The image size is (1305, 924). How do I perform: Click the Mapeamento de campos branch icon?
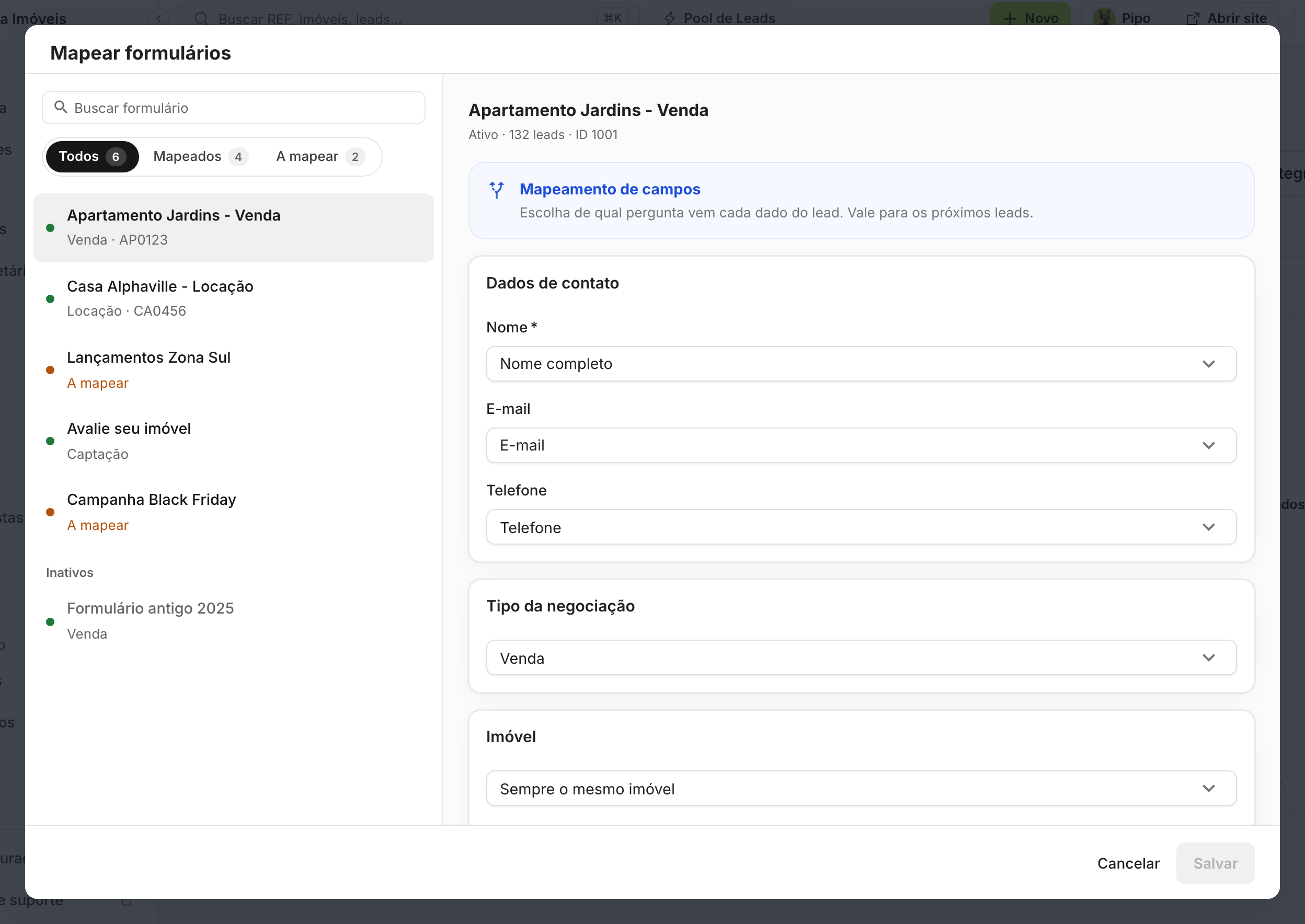pyautogui.click(x=496, y=190)
